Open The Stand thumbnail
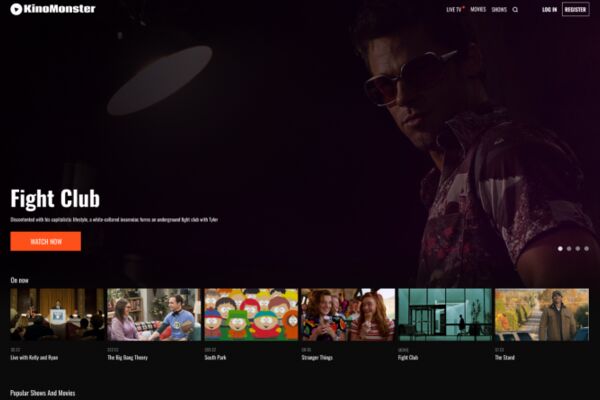This screenshot has width=600, height=400. (542, 315)
